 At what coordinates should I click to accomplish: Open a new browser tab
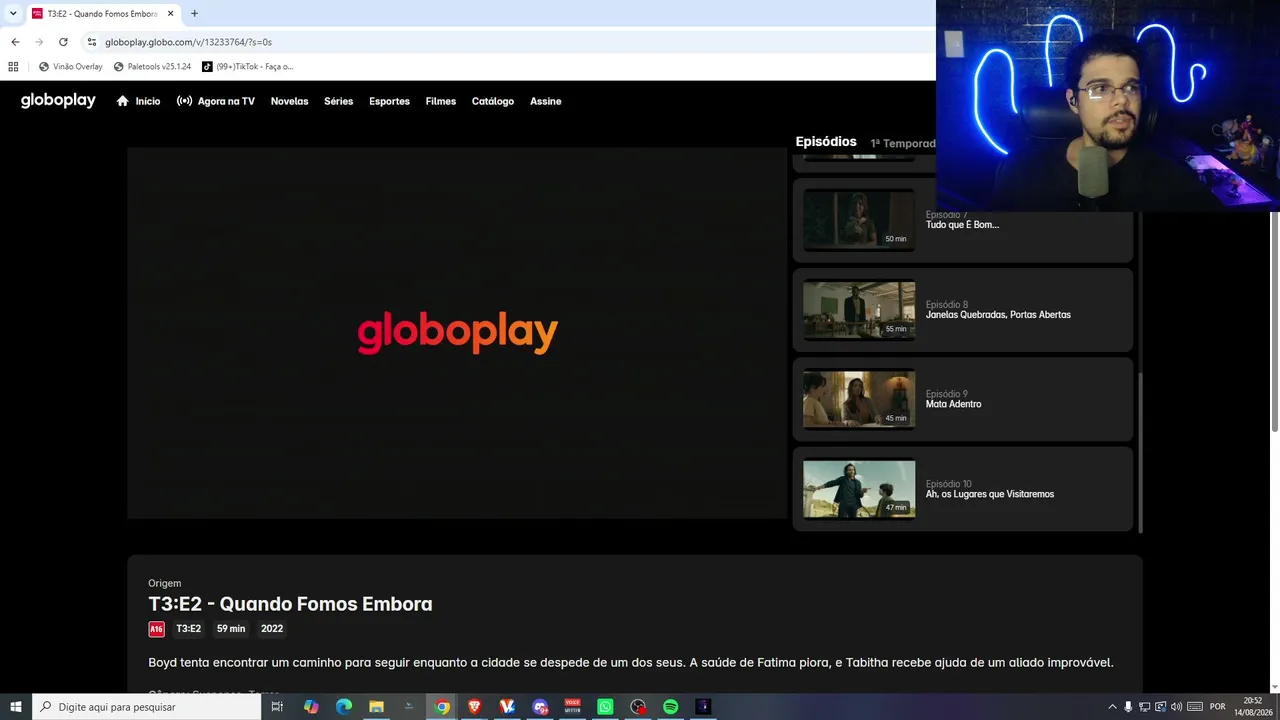pyautogui.click(x=194, y=14)
